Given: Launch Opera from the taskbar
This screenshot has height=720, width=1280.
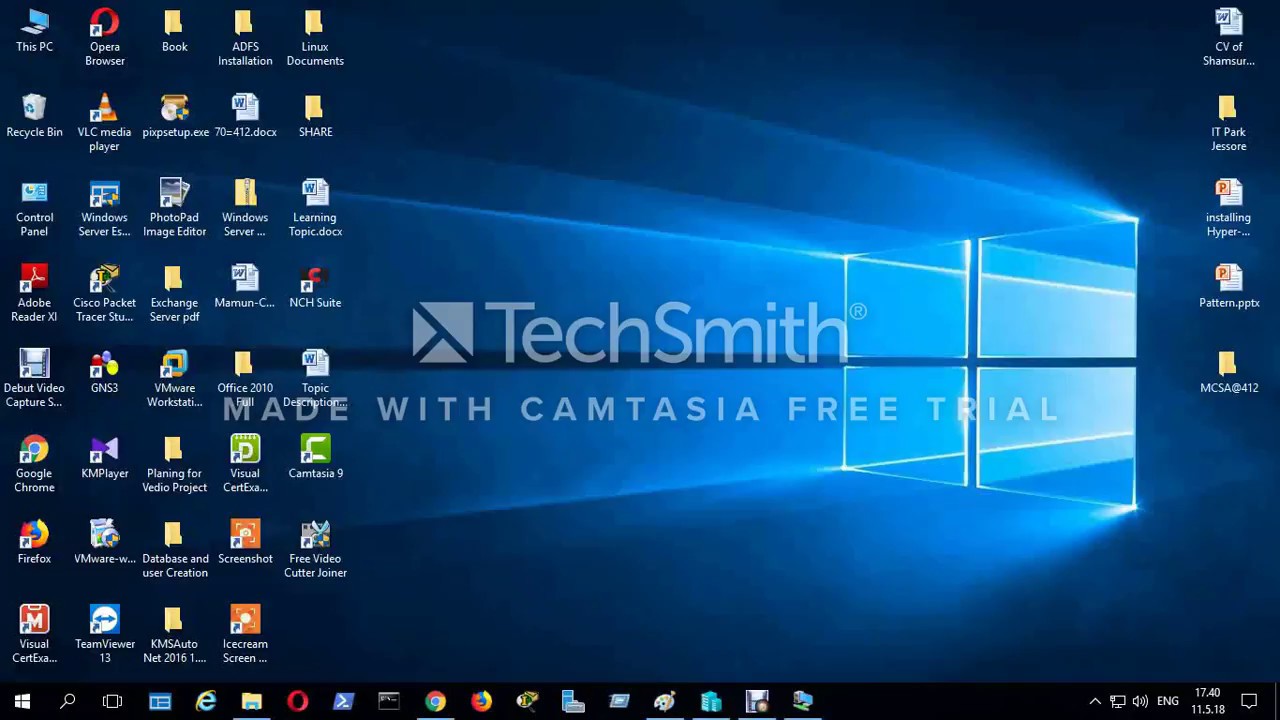Looking at the screenshot, I should coord(298,701).
